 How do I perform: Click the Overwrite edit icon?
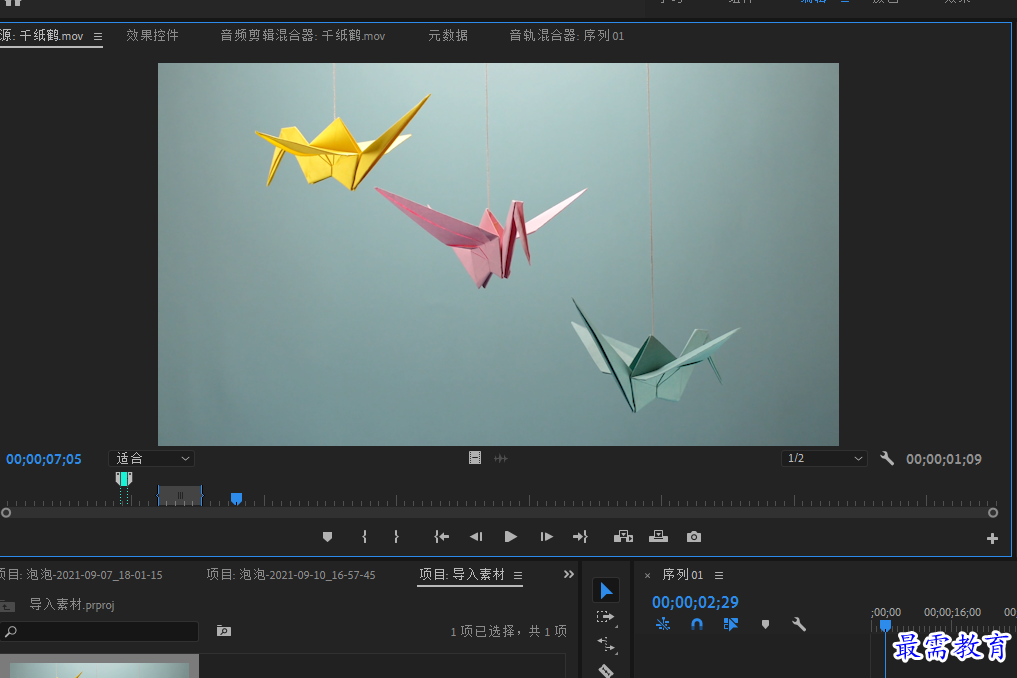point(658,537)
